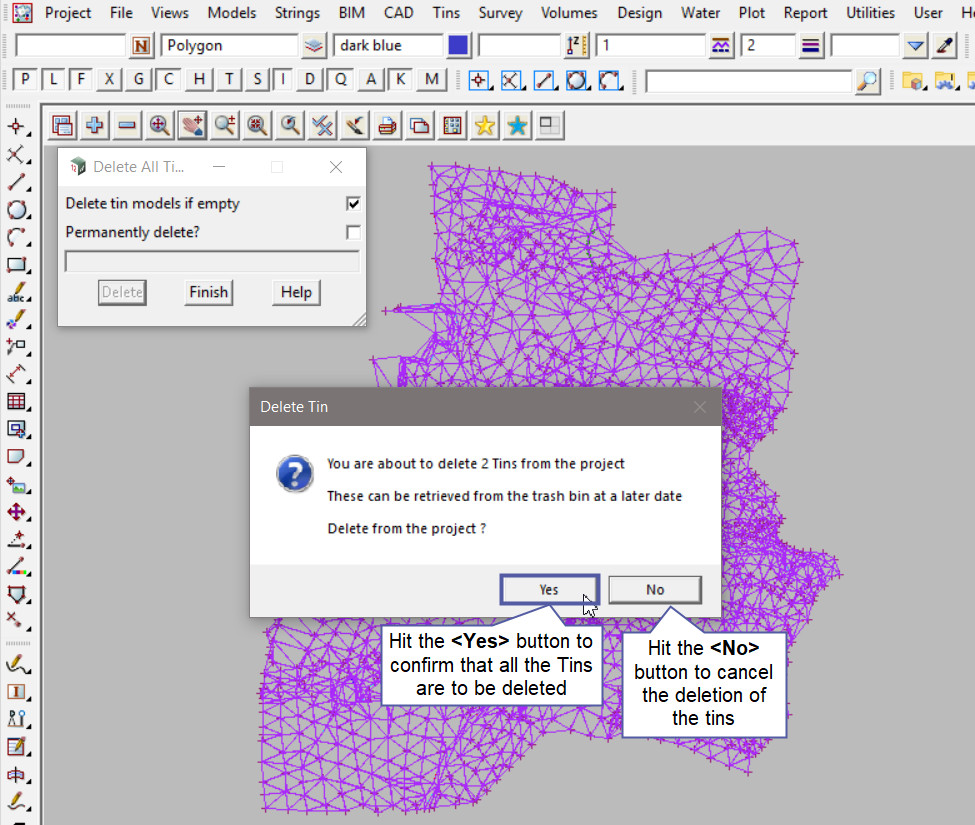Open model layers icon next to Polygon
This screenshot has height=825, width=975.
(314, 45)
